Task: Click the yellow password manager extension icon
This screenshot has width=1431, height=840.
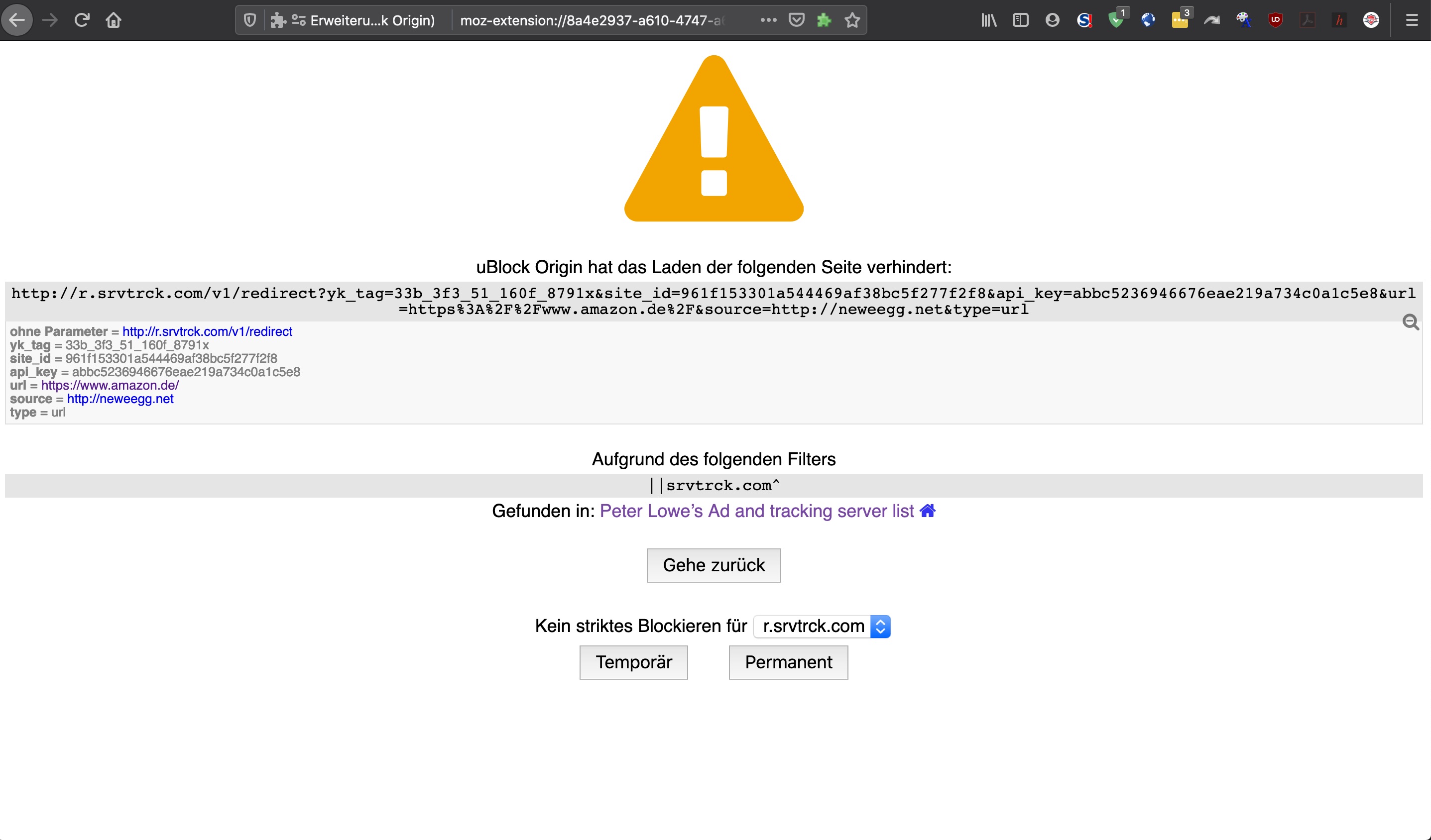Action: 1180,20
